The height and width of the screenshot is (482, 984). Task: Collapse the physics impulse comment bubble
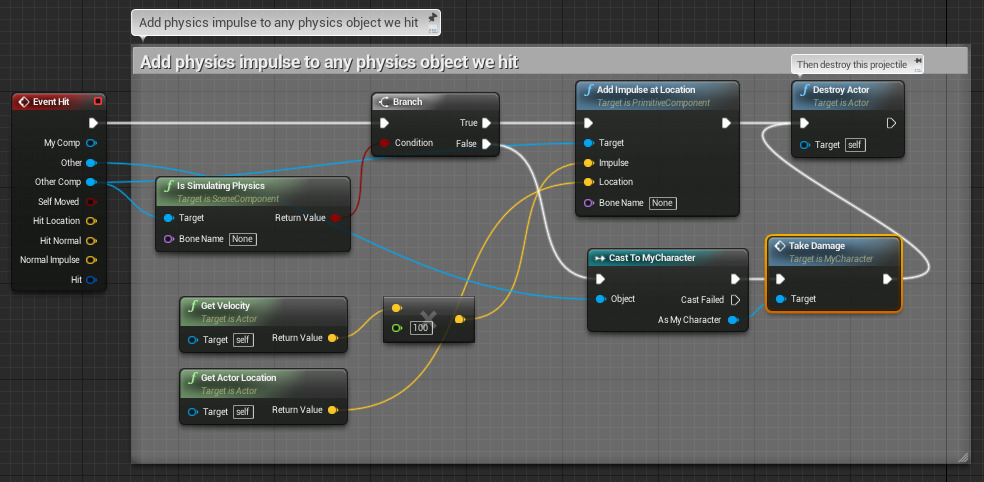point(432,29)
